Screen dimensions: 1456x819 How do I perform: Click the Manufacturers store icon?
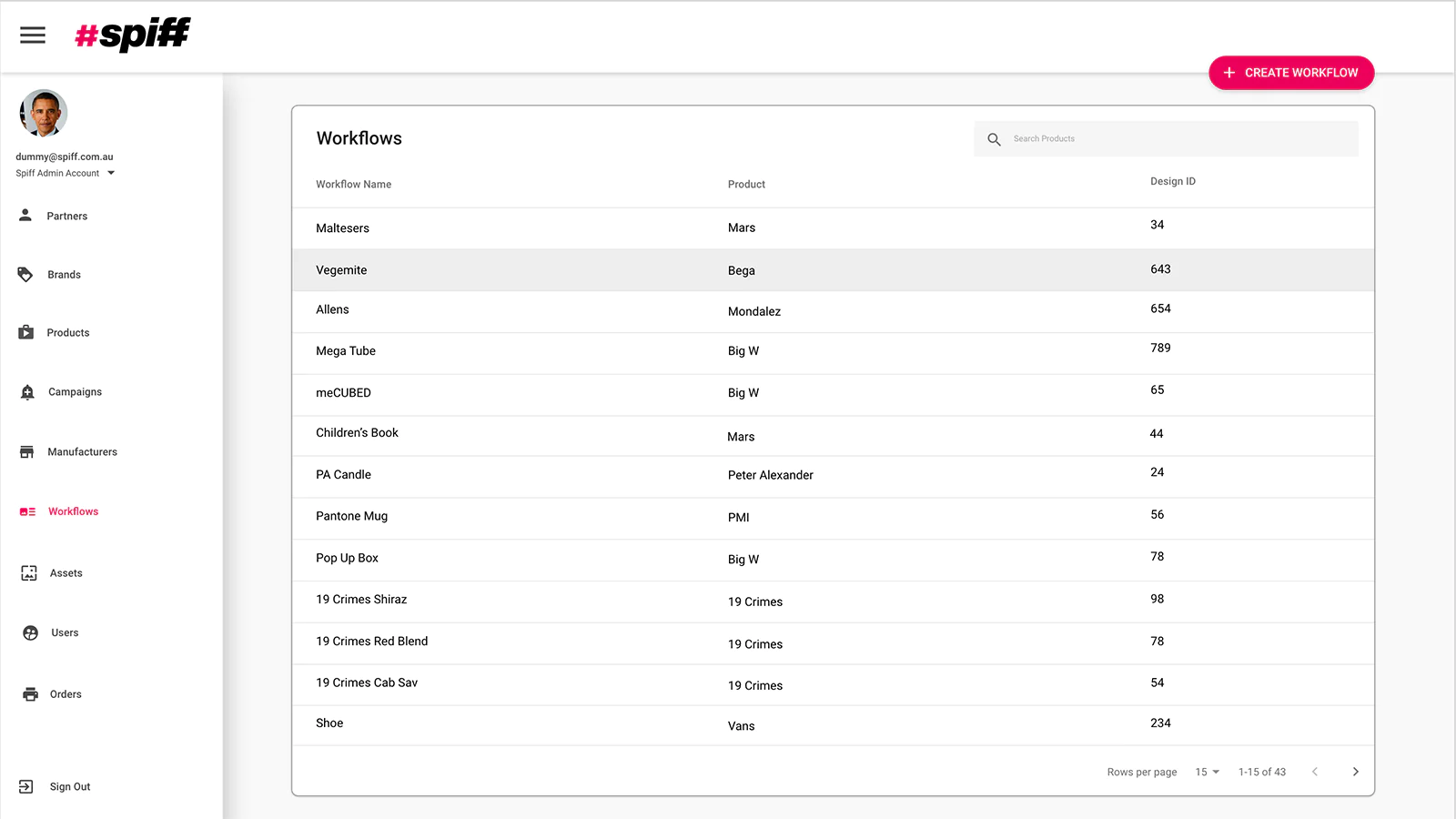[x=27, y=452]
